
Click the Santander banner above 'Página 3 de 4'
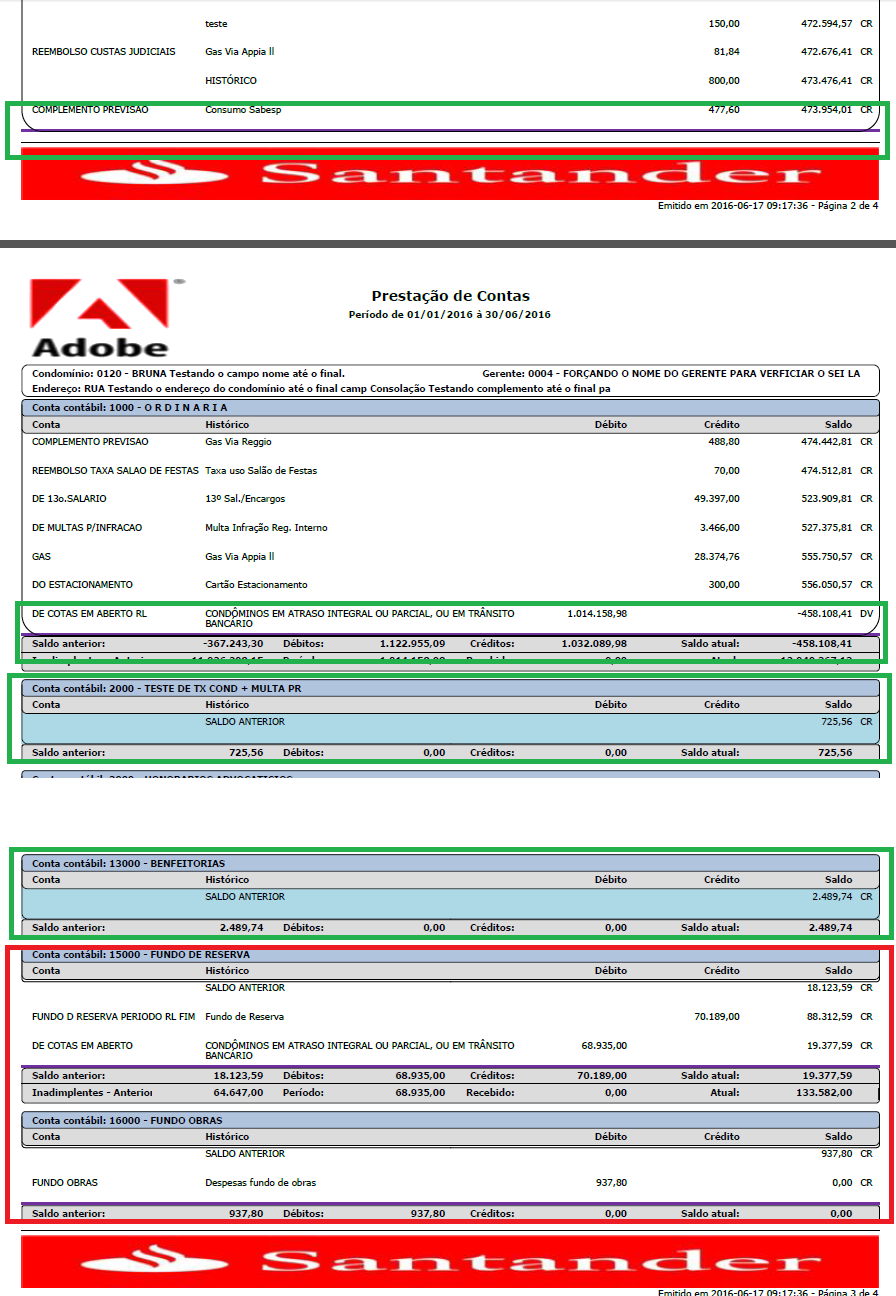coord(450,1261)
